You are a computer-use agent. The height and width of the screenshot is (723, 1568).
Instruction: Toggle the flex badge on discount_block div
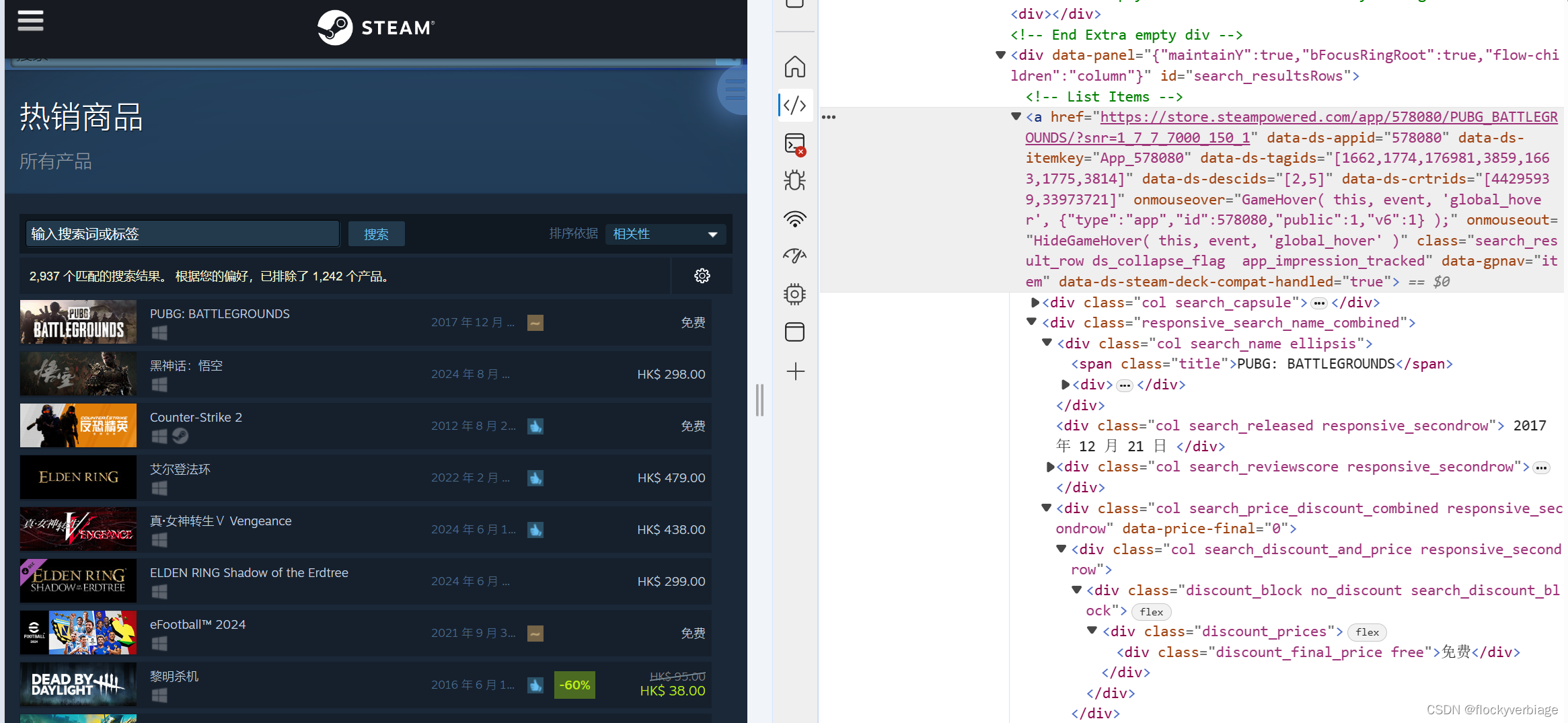point(1152,611)
